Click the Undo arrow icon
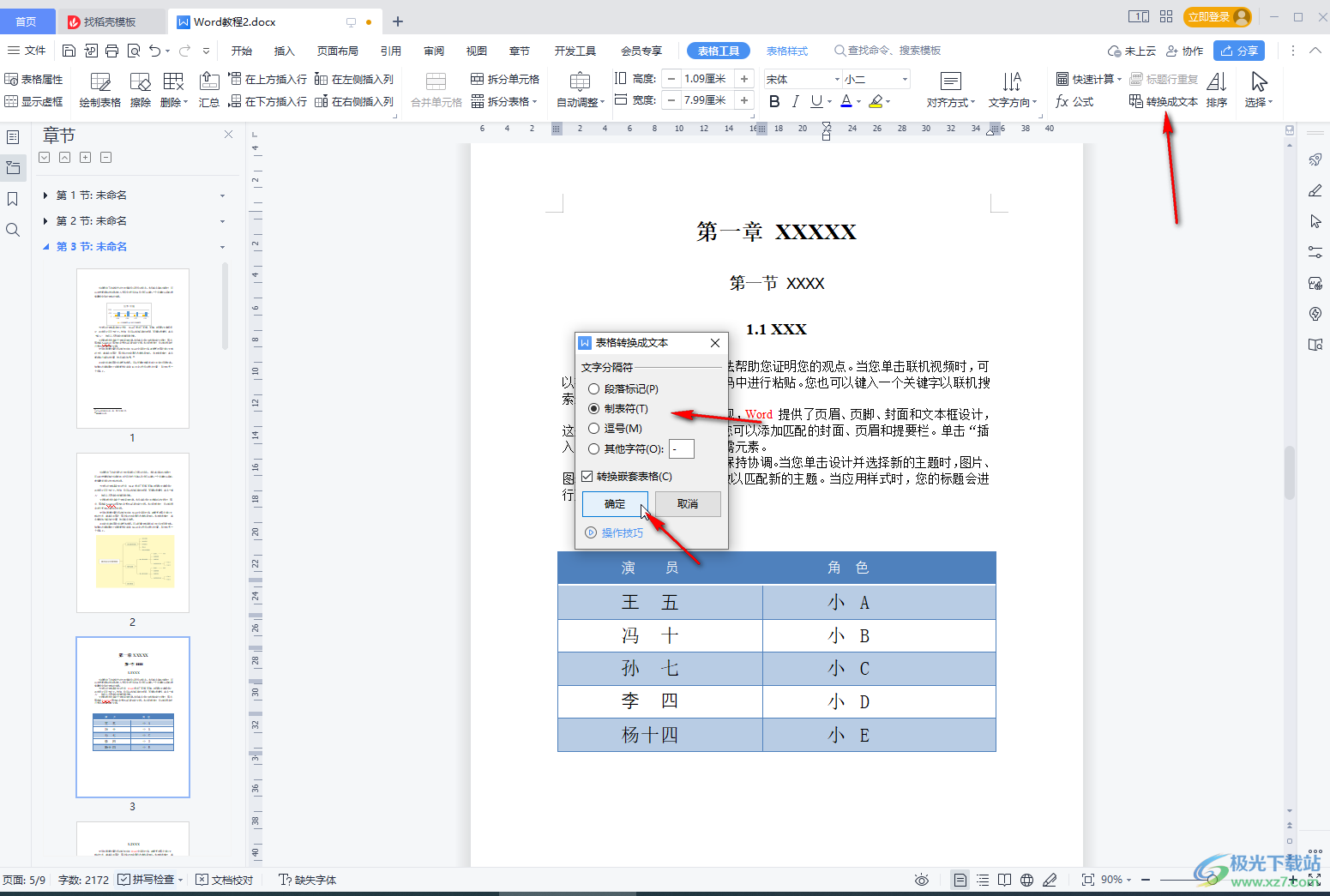Viewport: 1330px width, 896px height. tap(154, 51)
